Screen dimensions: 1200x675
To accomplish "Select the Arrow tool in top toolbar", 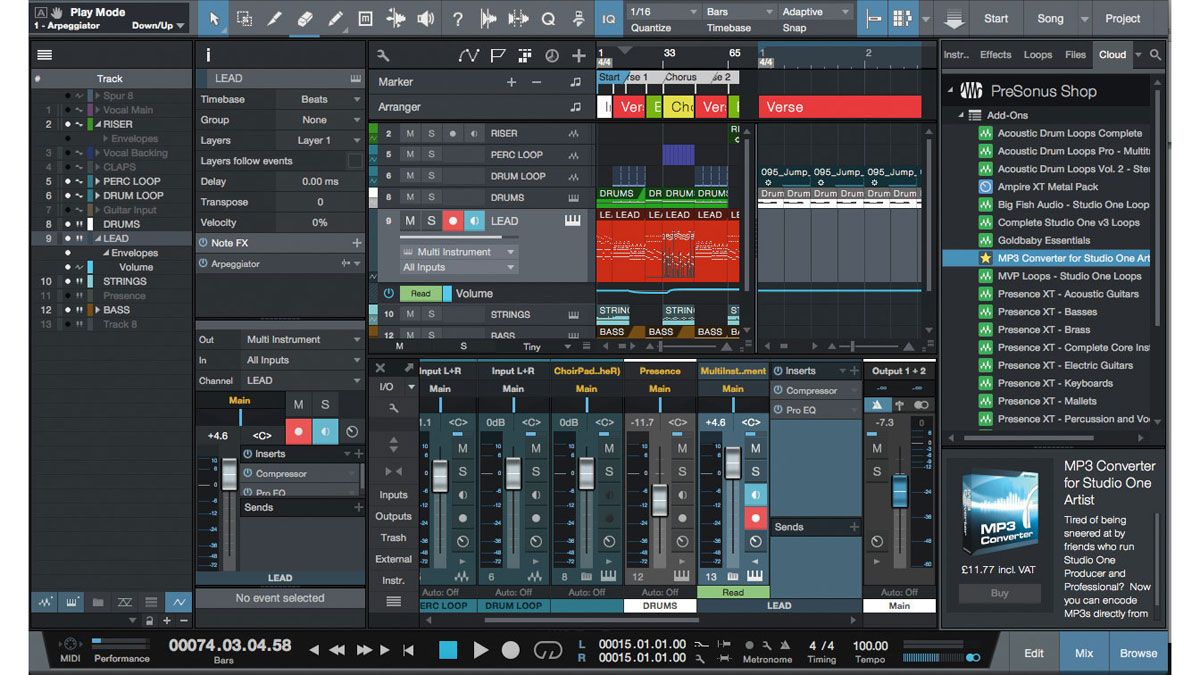I will [x=213, y=18].
